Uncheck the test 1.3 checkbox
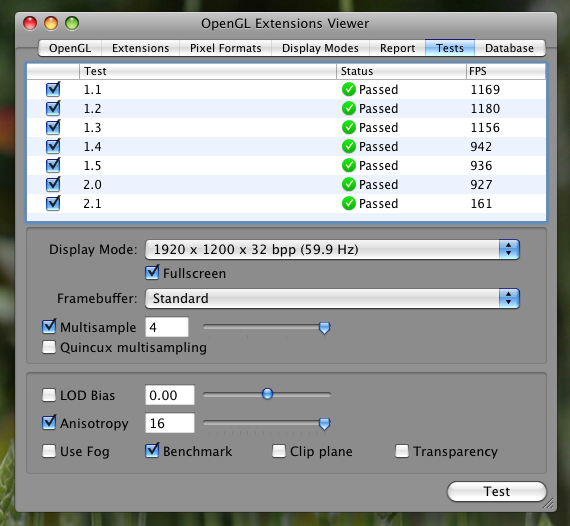The width and height of the screenshot is (570, 526). click(x=53, y=127)
